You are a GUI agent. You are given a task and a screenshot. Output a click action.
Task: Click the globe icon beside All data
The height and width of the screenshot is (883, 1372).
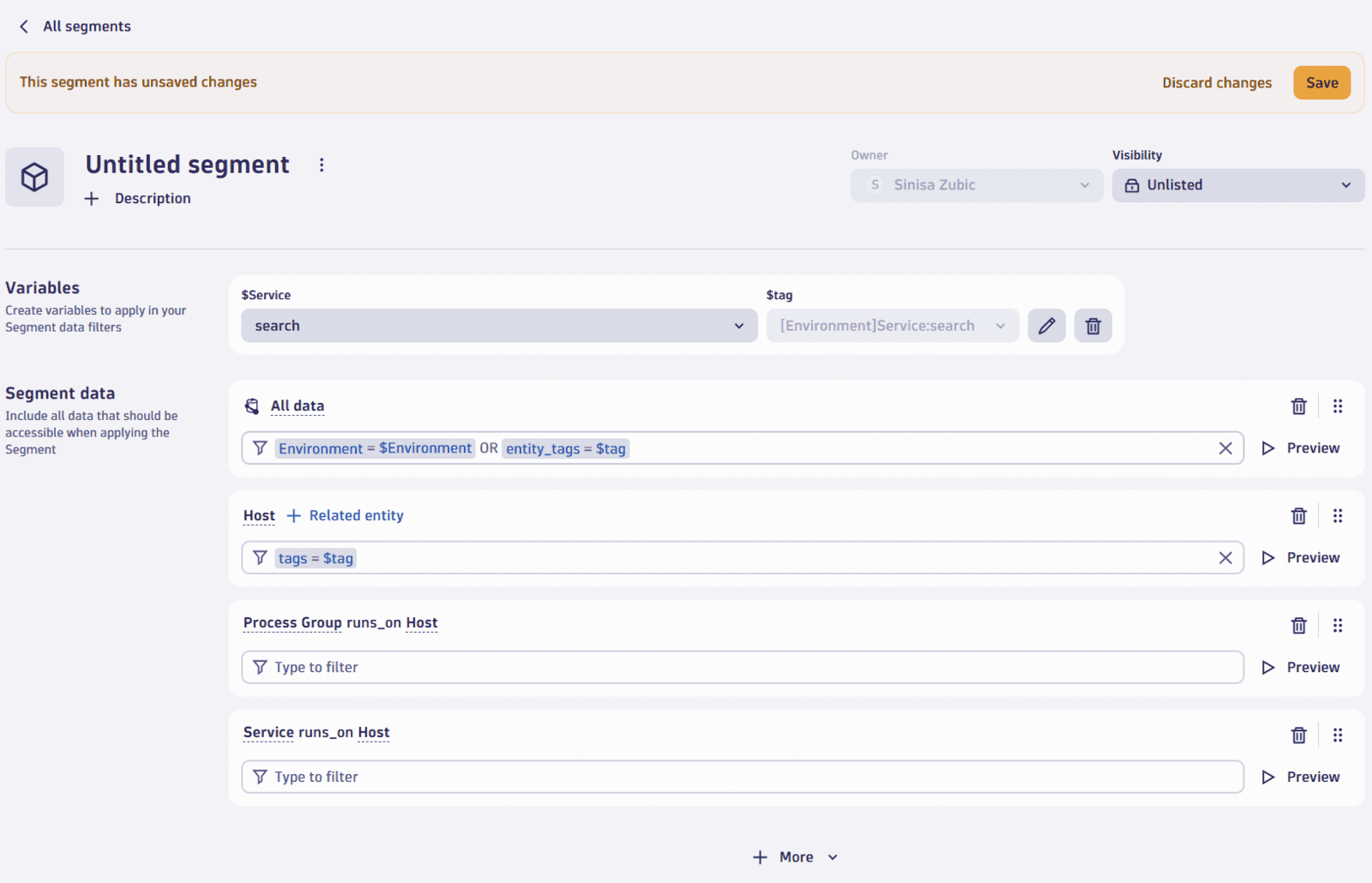click(252, 405)
